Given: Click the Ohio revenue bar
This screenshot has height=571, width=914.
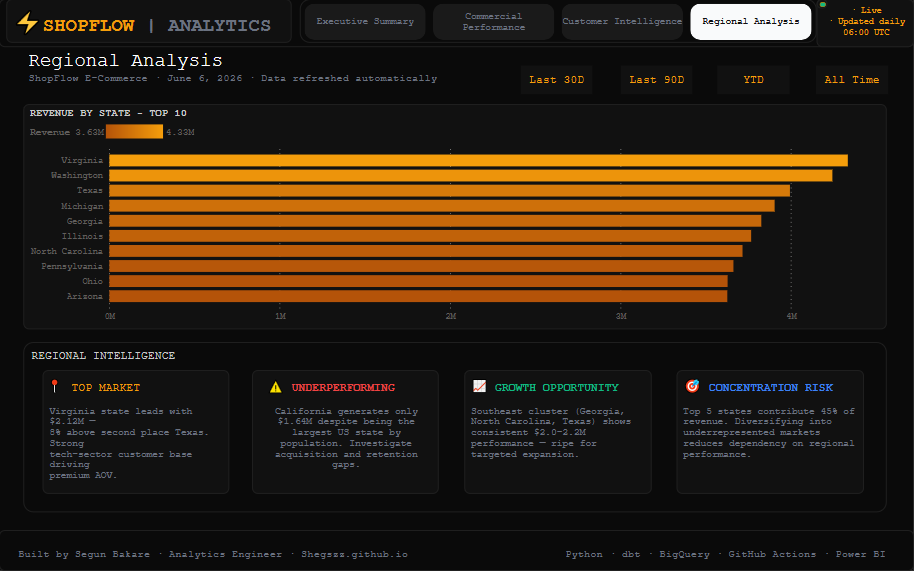Looking at the screenshot, I should (x=419, y=281).
